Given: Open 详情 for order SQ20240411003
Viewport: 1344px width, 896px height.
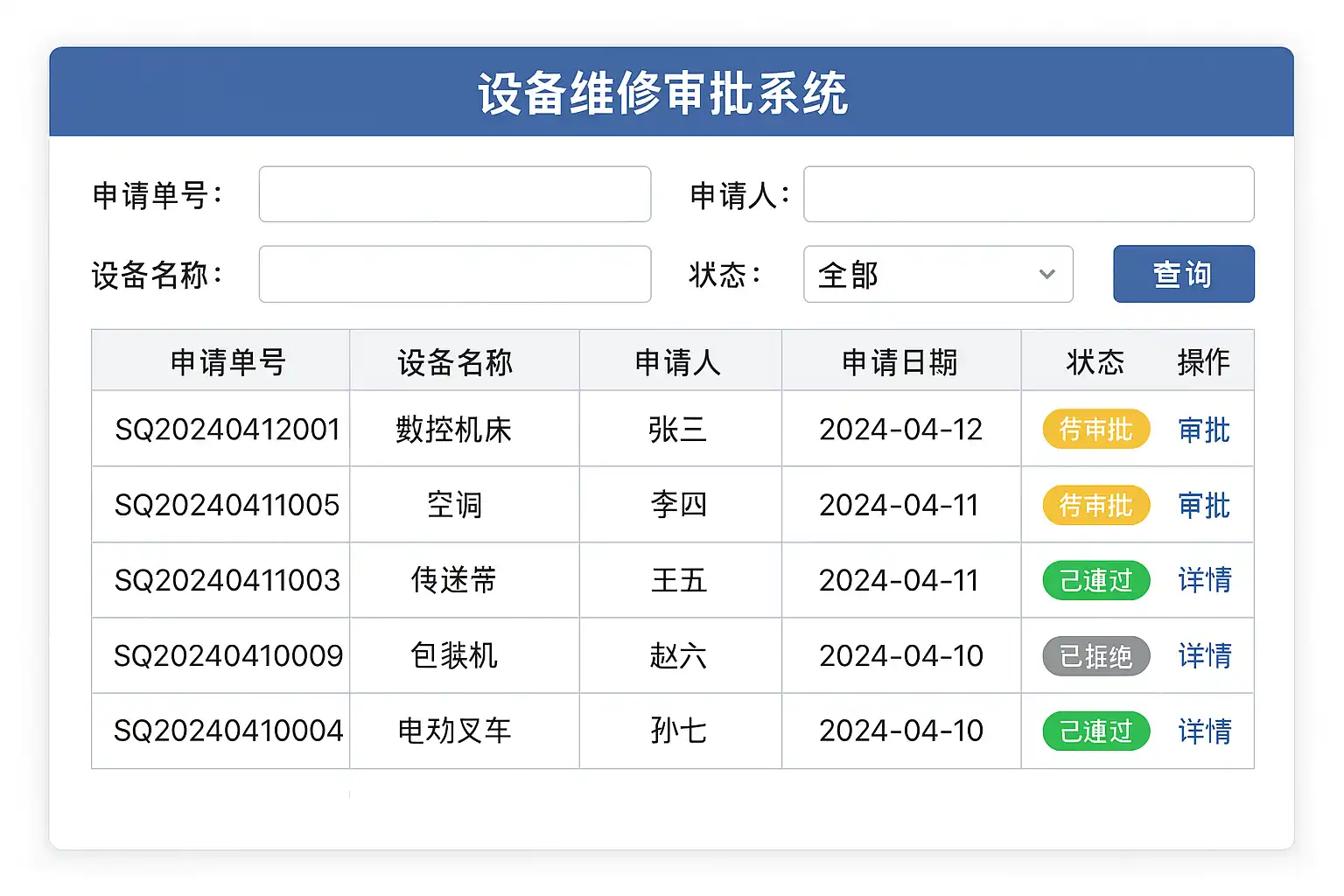Looking at the screenshot, I should [x=1204, y=580].
